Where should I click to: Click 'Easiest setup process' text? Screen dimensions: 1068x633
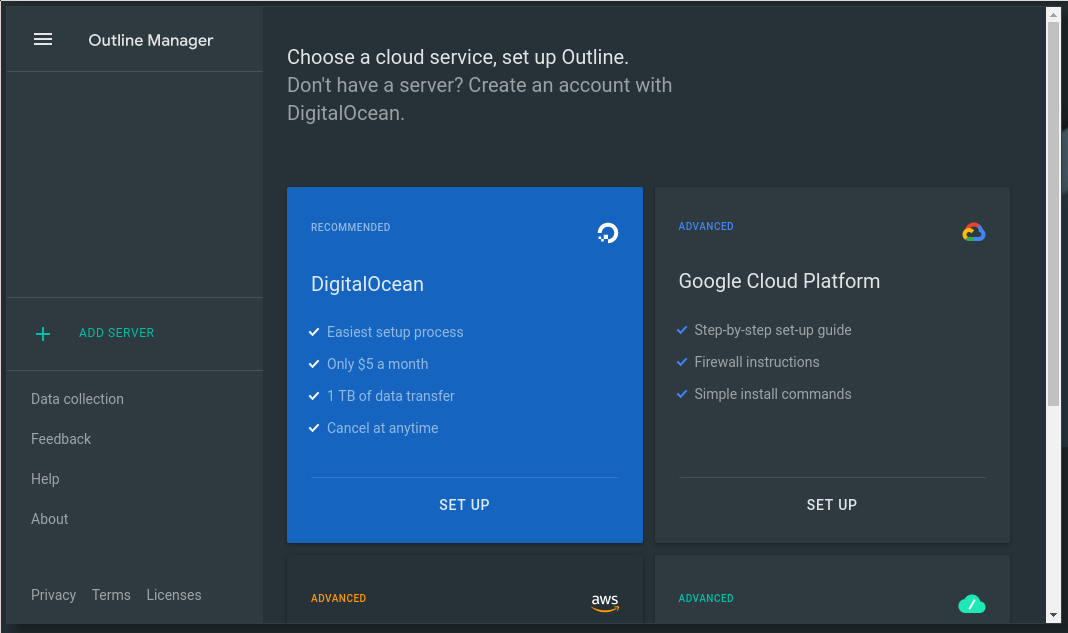coord(395,332)
